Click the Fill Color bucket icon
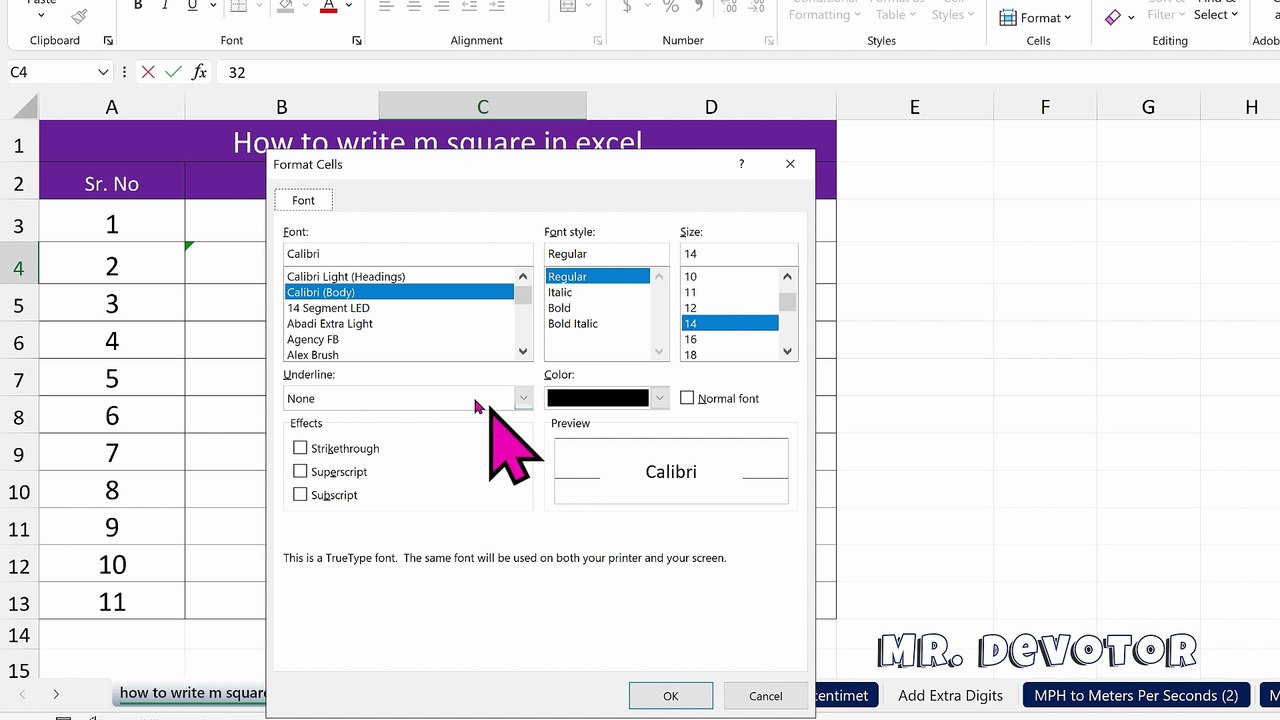Viewport: 1280px width, 720px height. (x=286, y=6)
